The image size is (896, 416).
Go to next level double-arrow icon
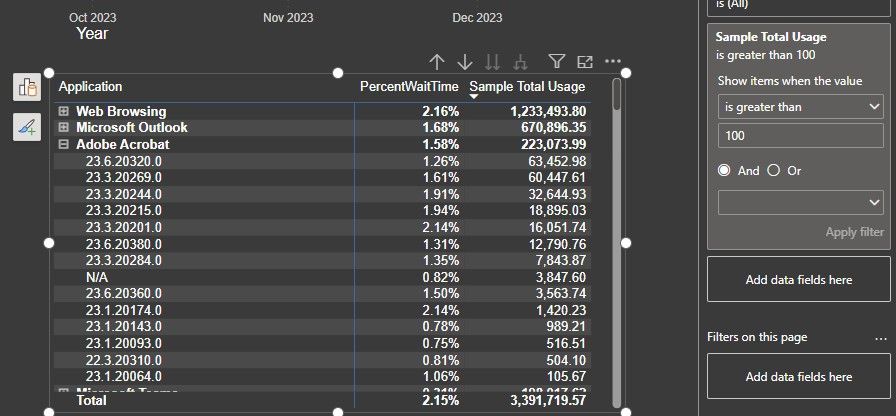tap(493, 62)
